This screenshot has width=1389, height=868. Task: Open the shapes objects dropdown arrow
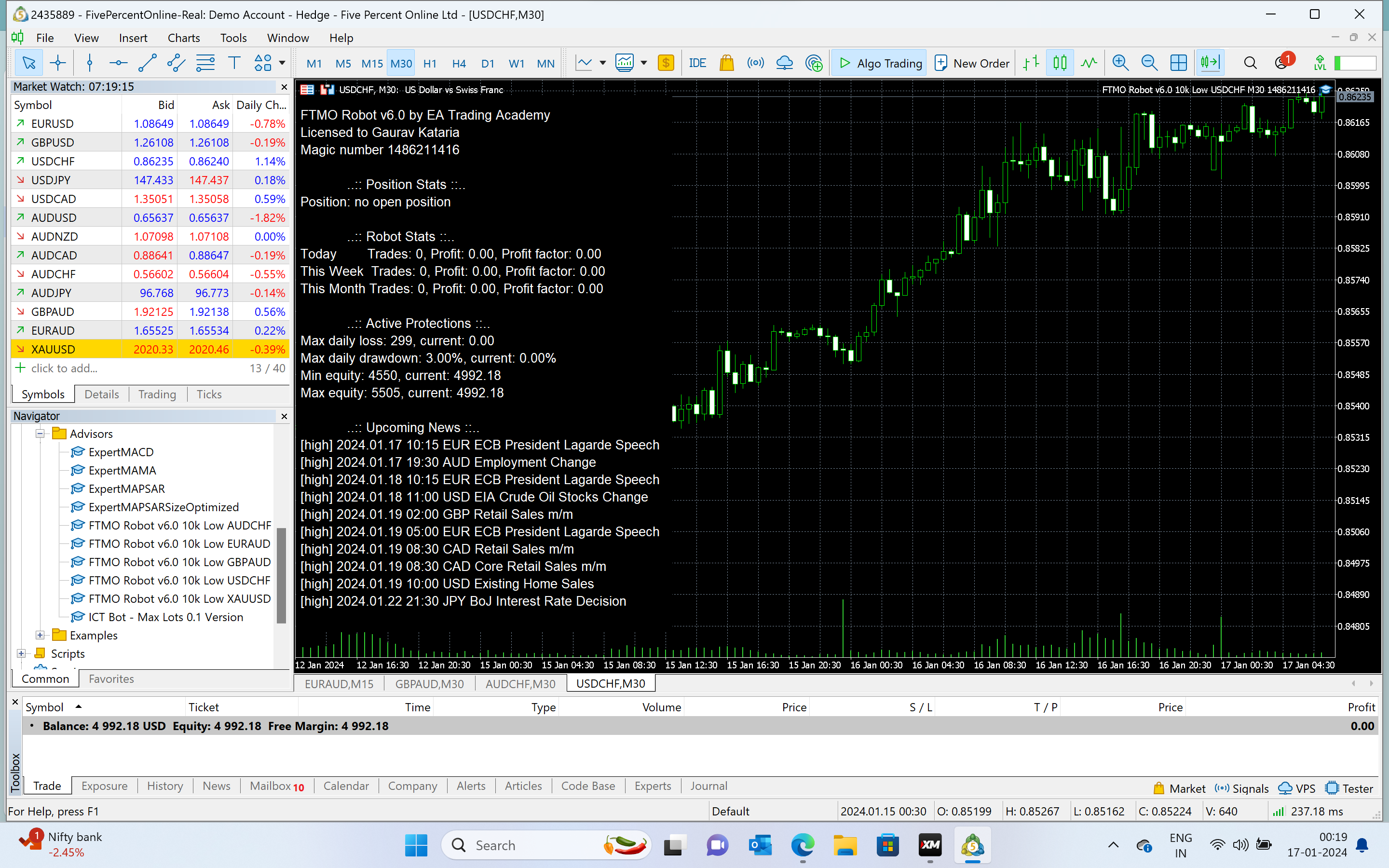point(282,63)
